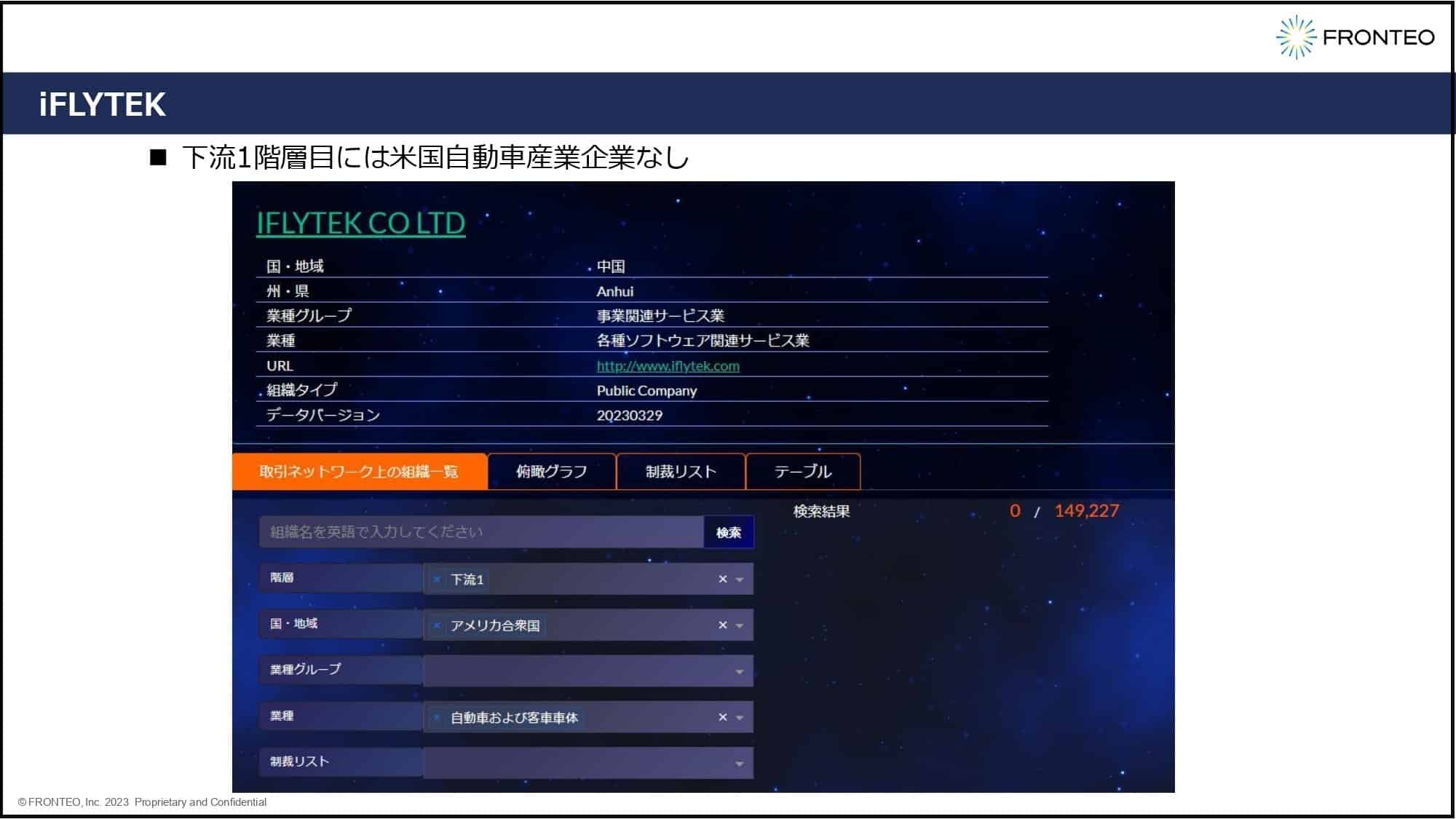Remove the アメリカ合衆国 tag with its small x
Viewport: 1456px width, 819px height.
(x=437, y=625)
